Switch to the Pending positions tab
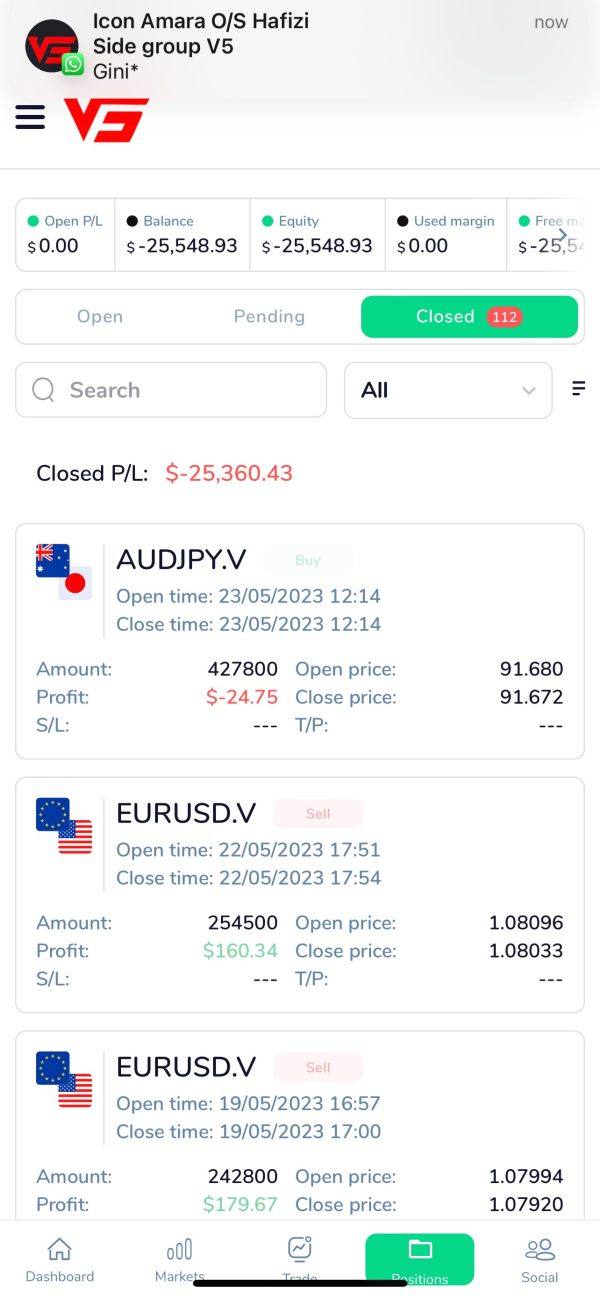 point(269,317)
